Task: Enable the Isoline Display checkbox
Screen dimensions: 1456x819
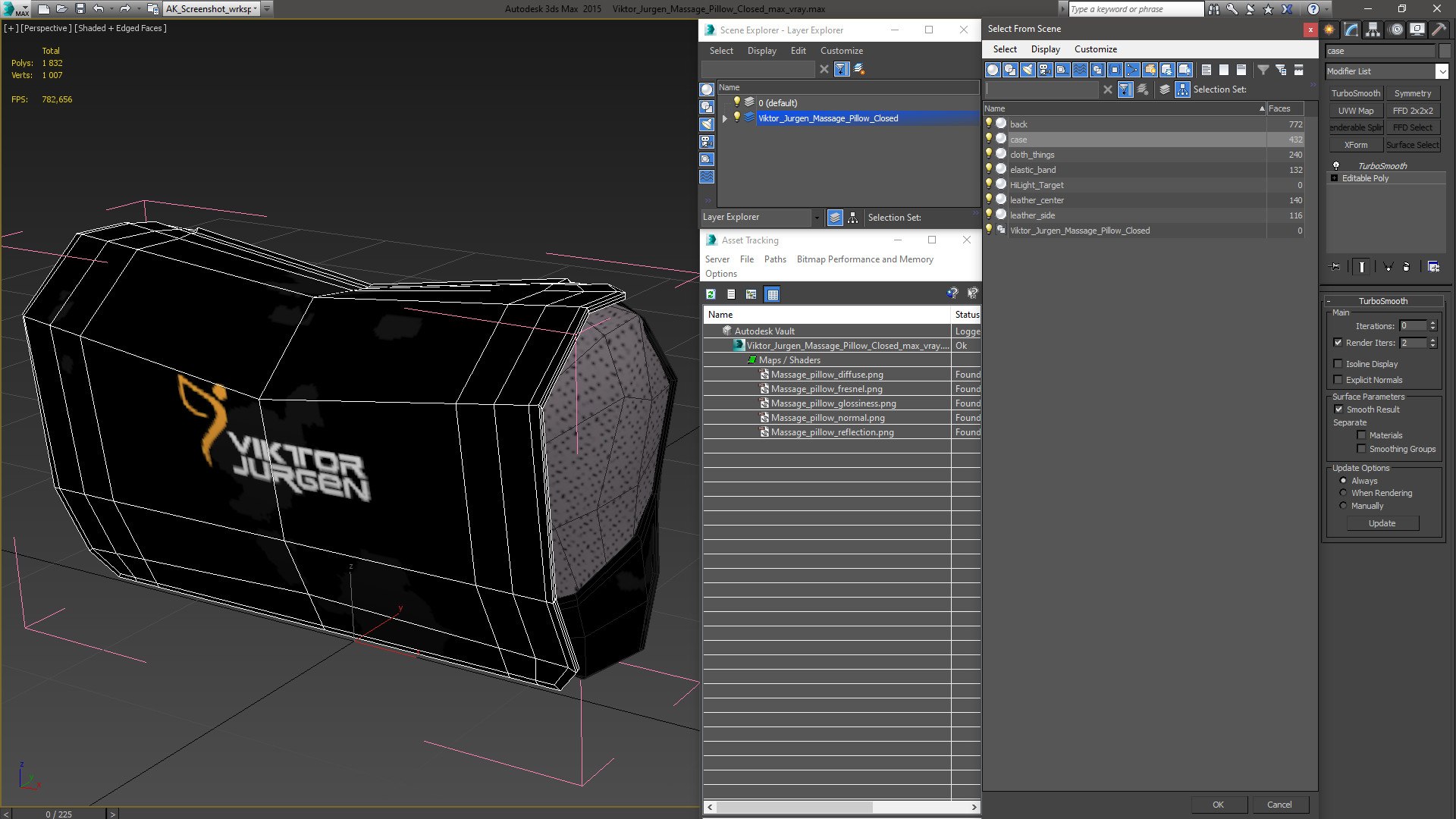Action: [x=1338, y=364]
